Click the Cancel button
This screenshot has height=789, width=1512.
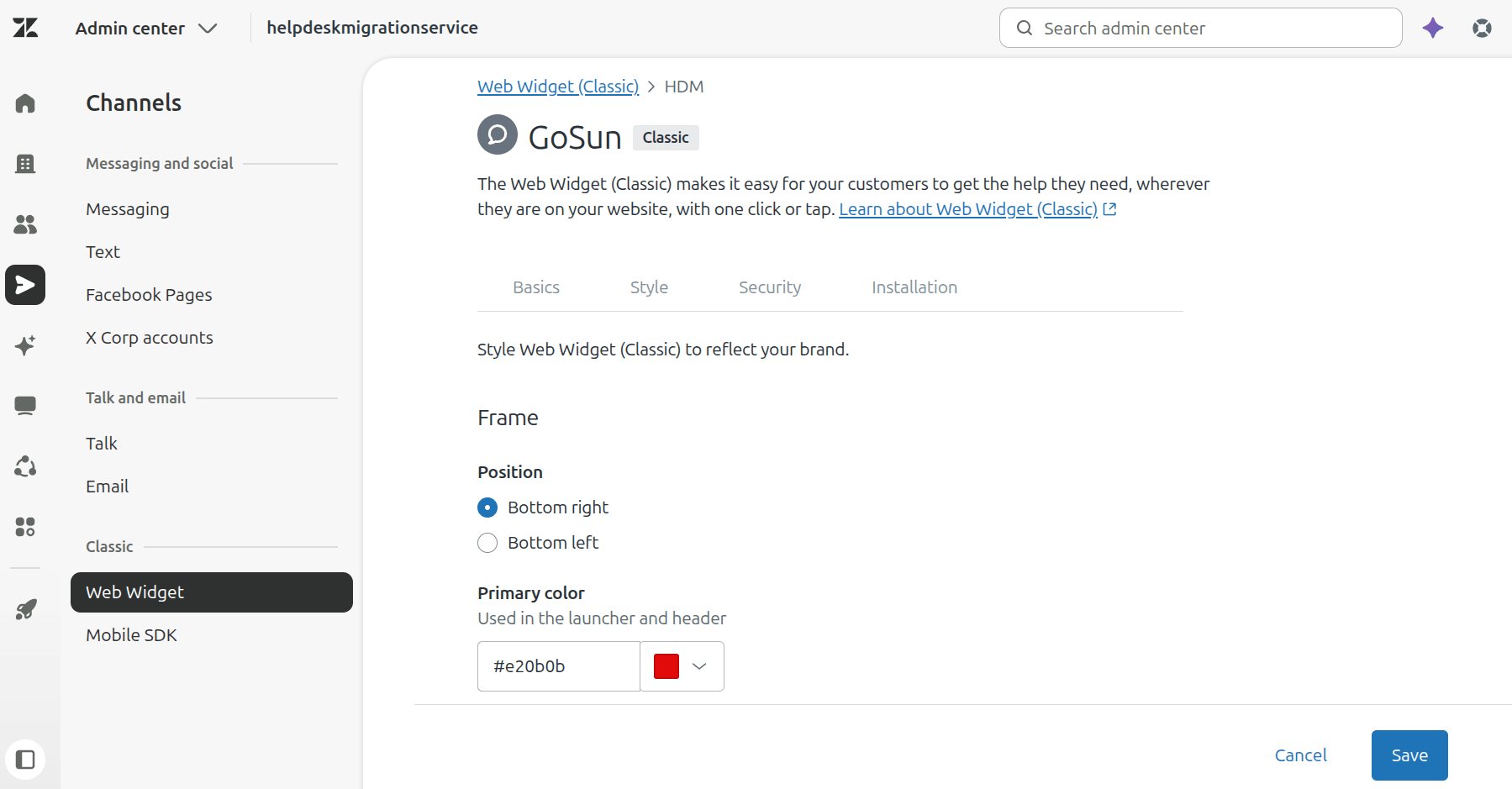(x=1301, y=755)
